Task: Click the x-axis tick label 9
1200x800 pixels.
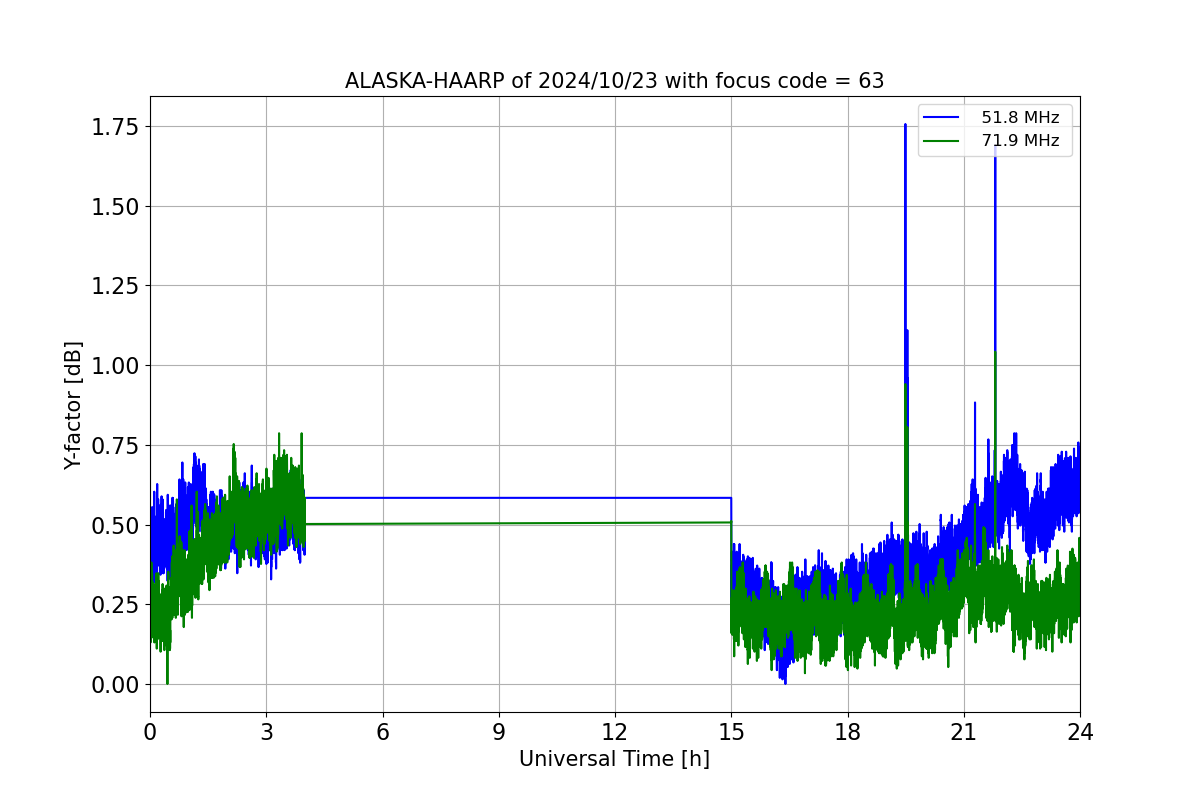Action: [x=498, y=732]
